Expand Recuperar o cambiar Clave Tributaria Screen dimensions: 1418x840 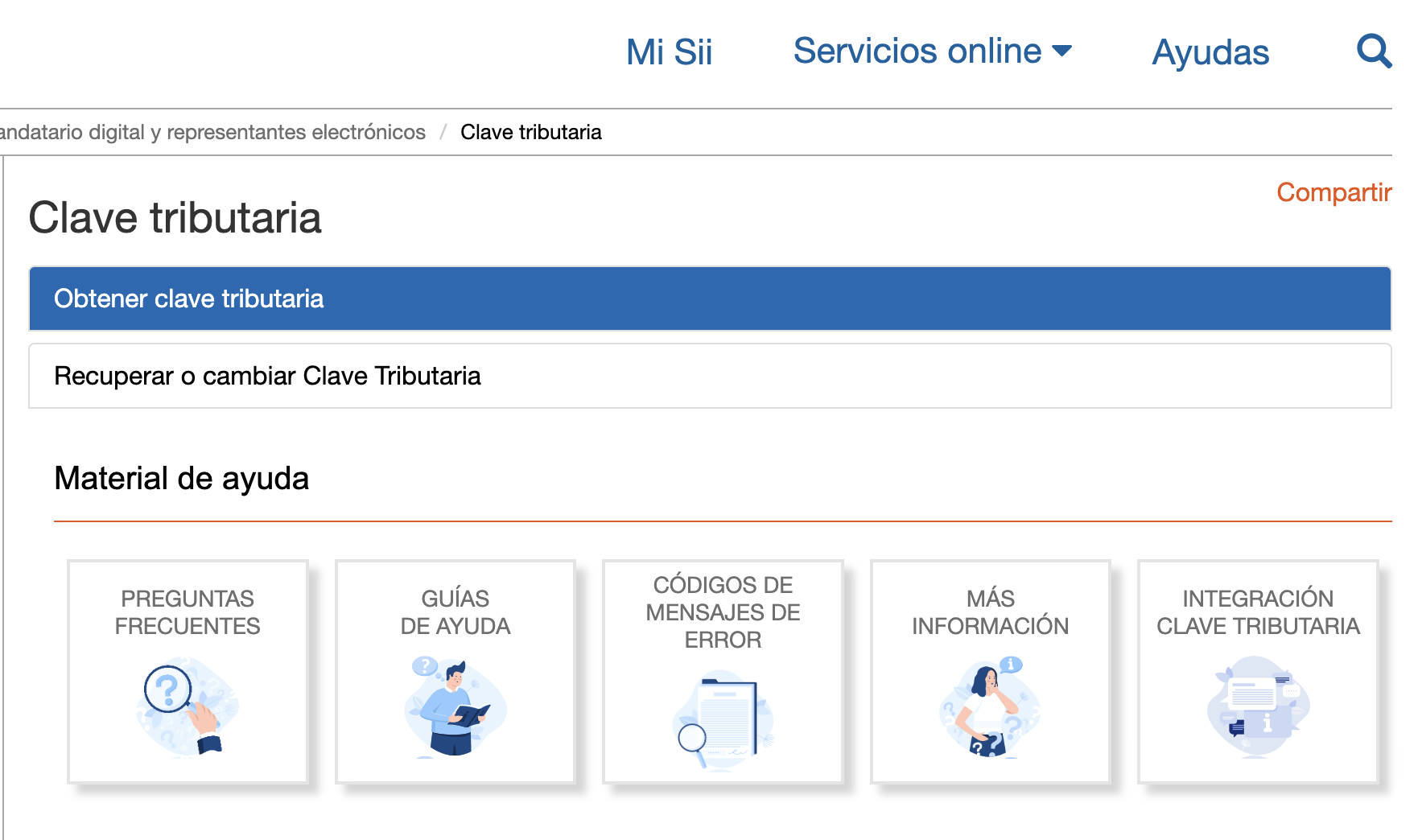coord(710,376)
